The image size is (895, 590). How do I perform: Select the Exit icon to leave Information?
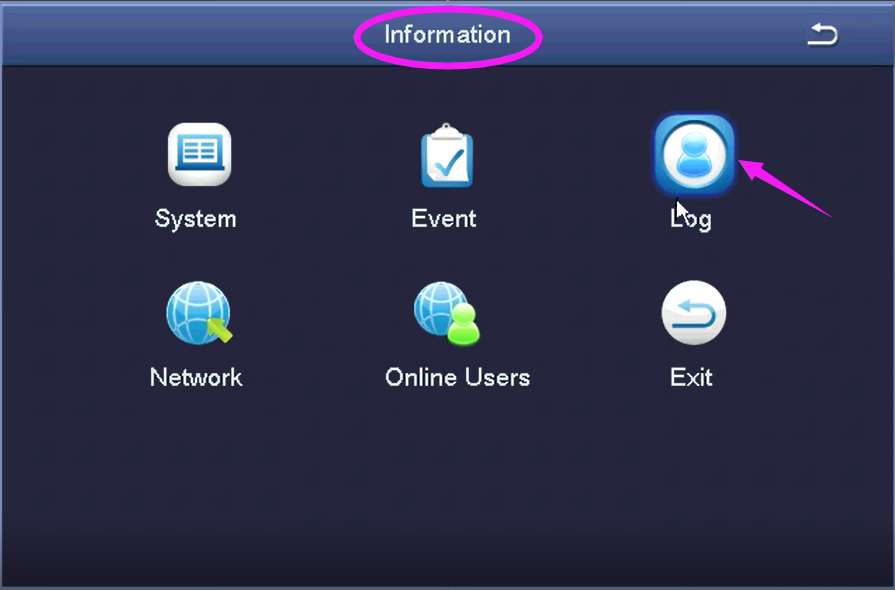(x=693, y=313)
